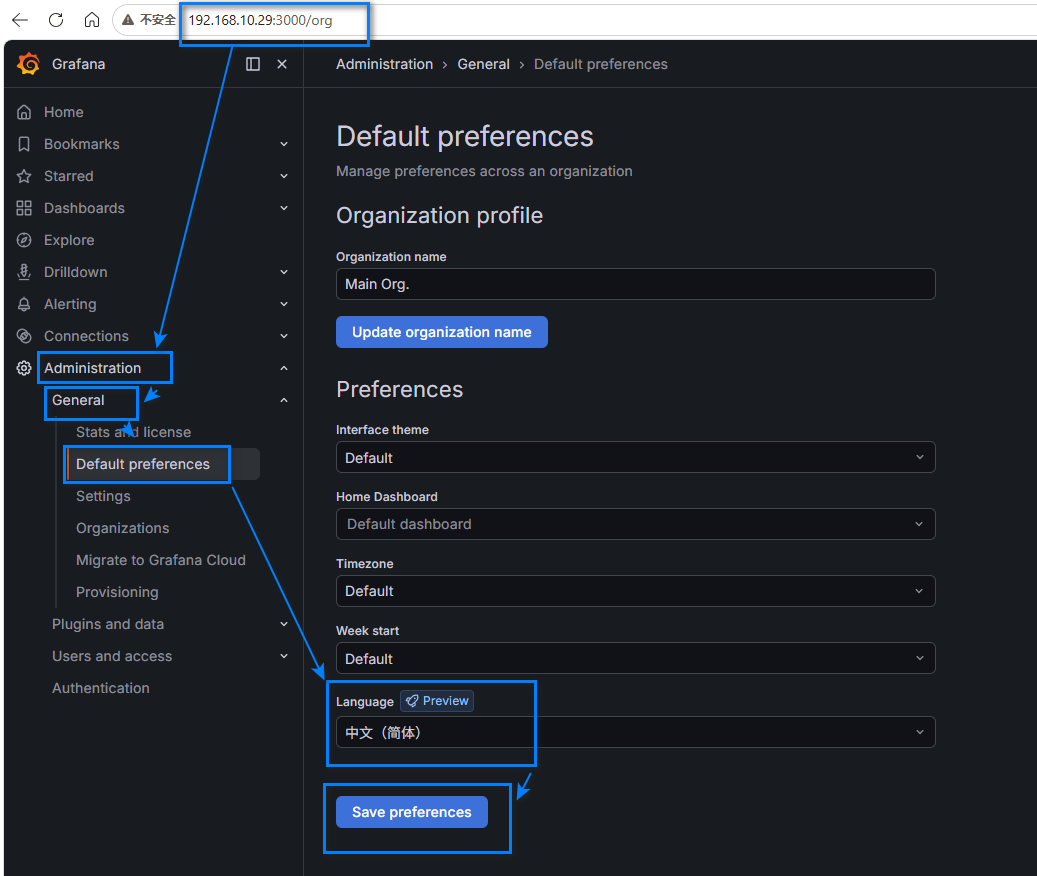Click General breadcrumb link
Screen dimensions: 1037x876
(483, 64)
